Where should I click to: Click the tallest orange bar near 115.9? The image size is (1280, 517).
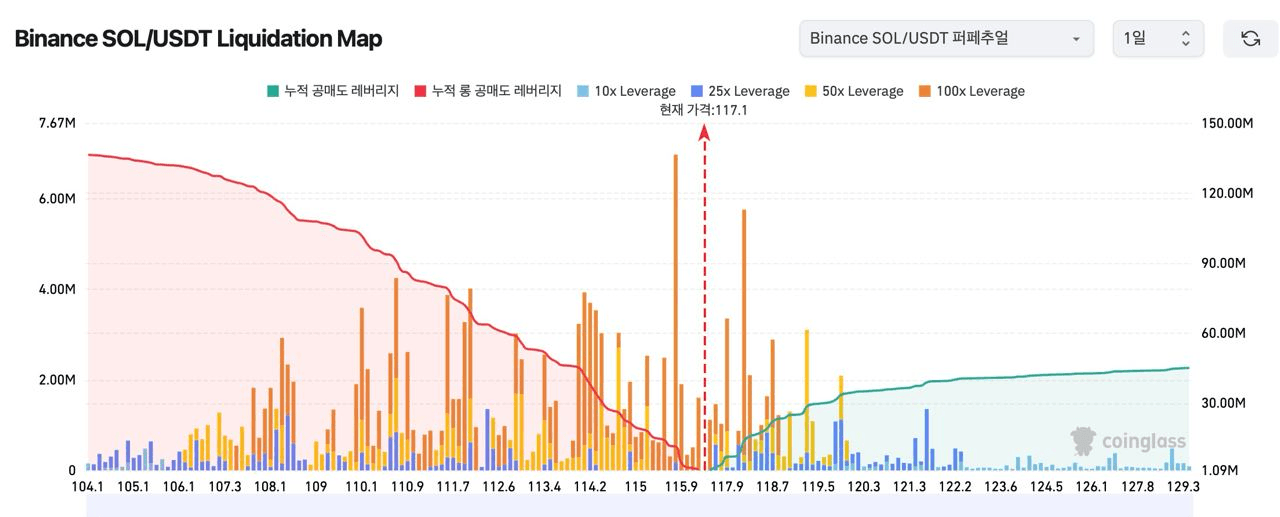pyautogui.click(x=676, y=300)
